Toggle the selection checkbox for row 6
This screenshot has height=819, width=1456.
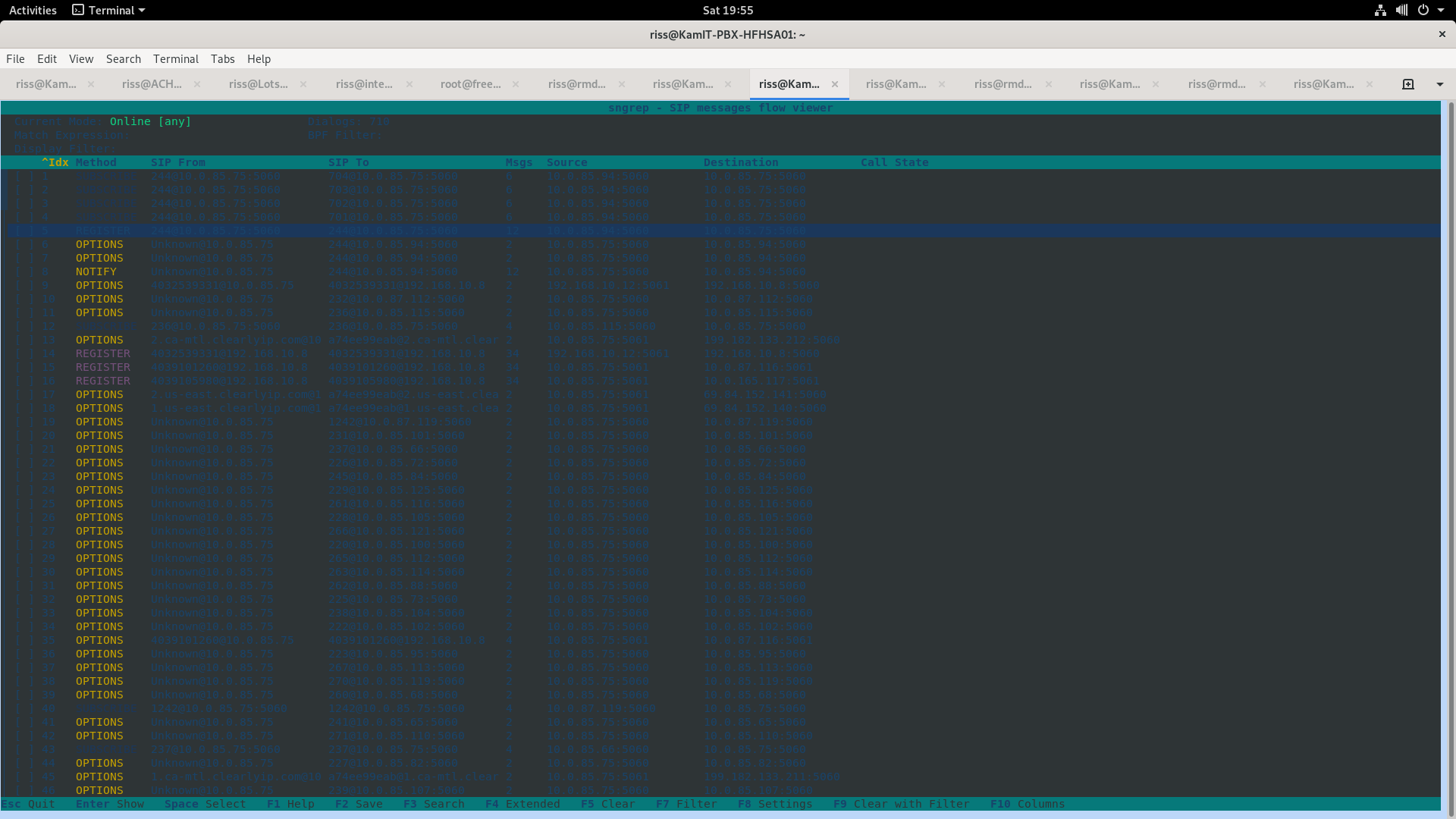click(24, 245)
